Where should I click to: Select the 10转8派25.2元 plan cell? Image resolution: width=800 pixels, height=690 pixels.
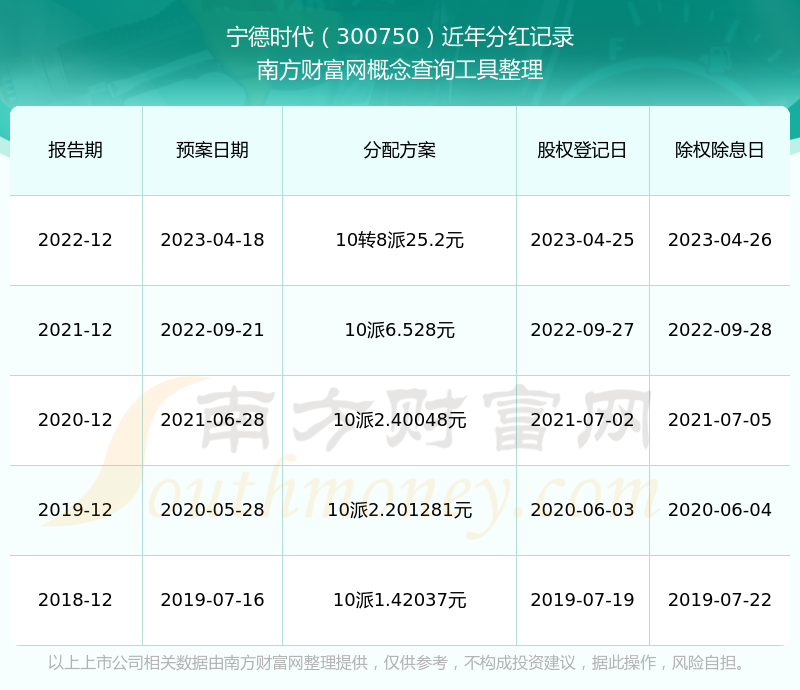(399, 240)
